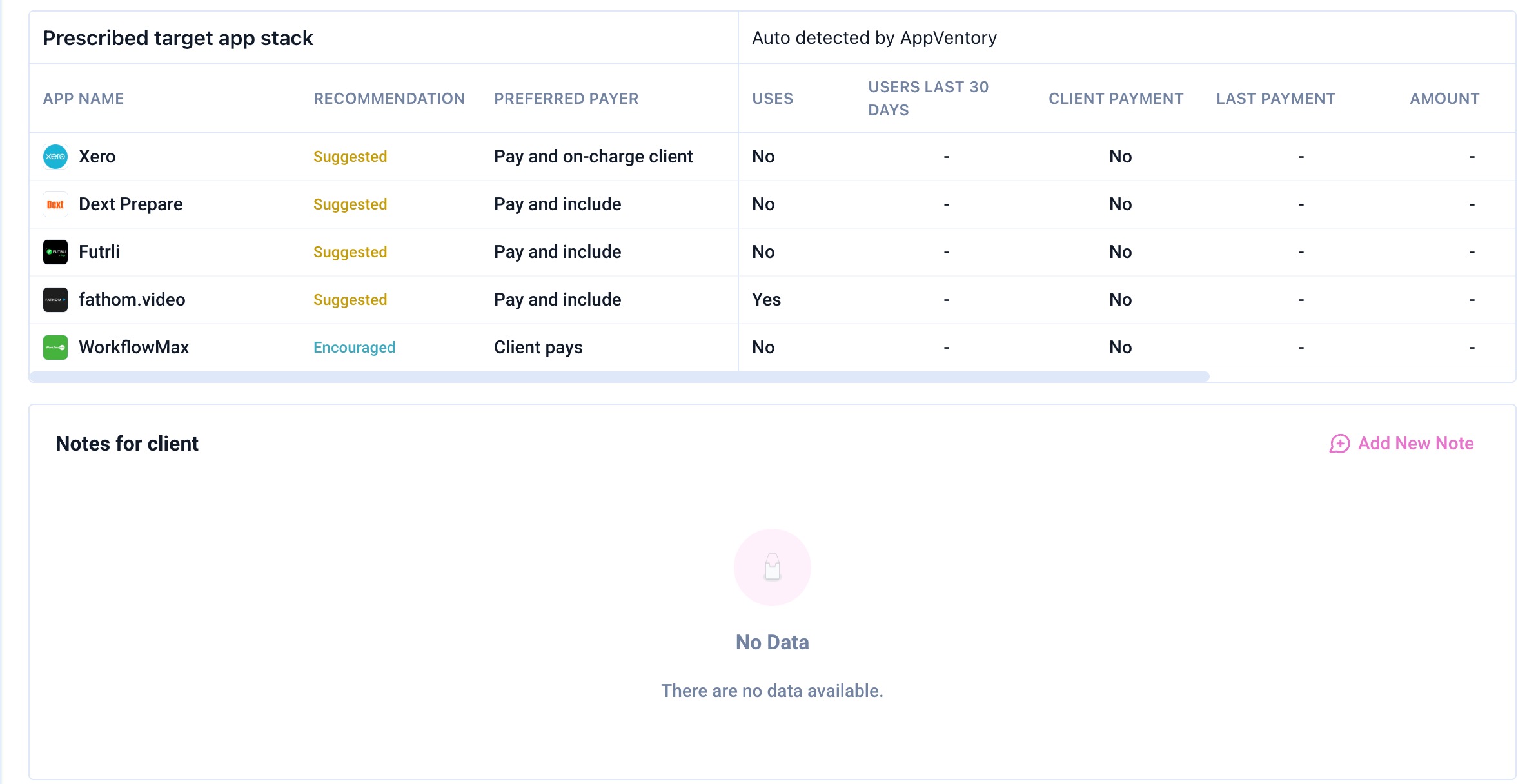
Task: Click the 'Prescribed target app stack' heading
Action: click(178, 38)
